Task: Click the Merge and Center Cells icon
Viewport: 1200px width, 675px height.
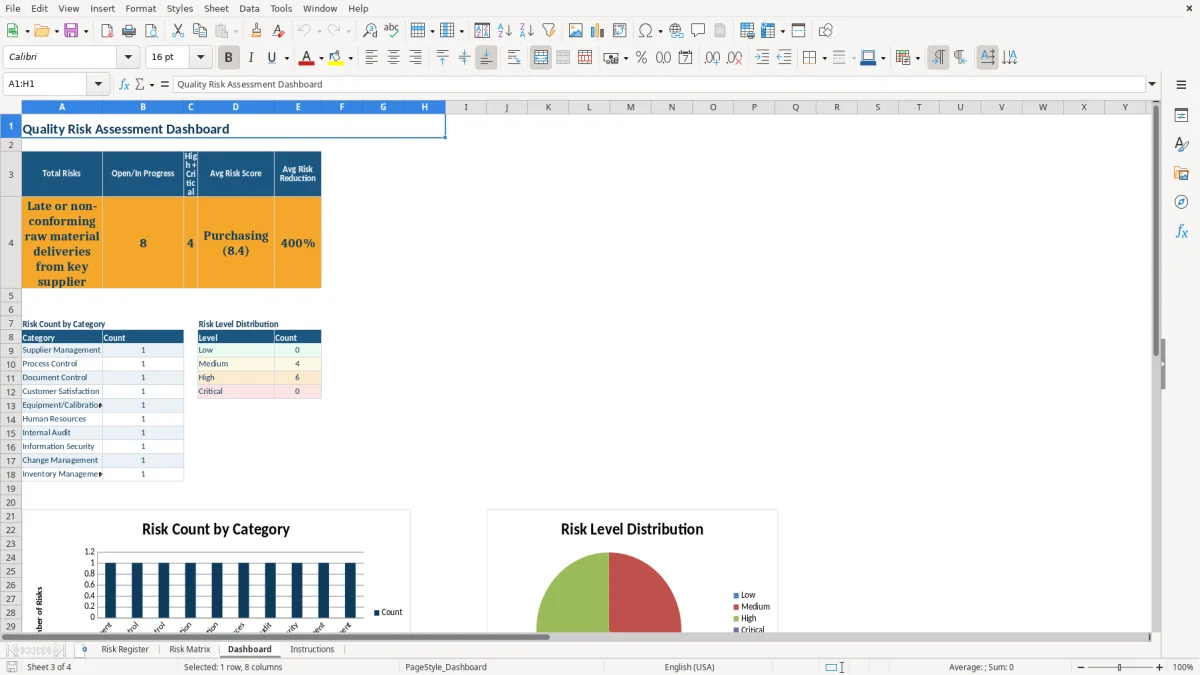Action: (x=541, y=58)
